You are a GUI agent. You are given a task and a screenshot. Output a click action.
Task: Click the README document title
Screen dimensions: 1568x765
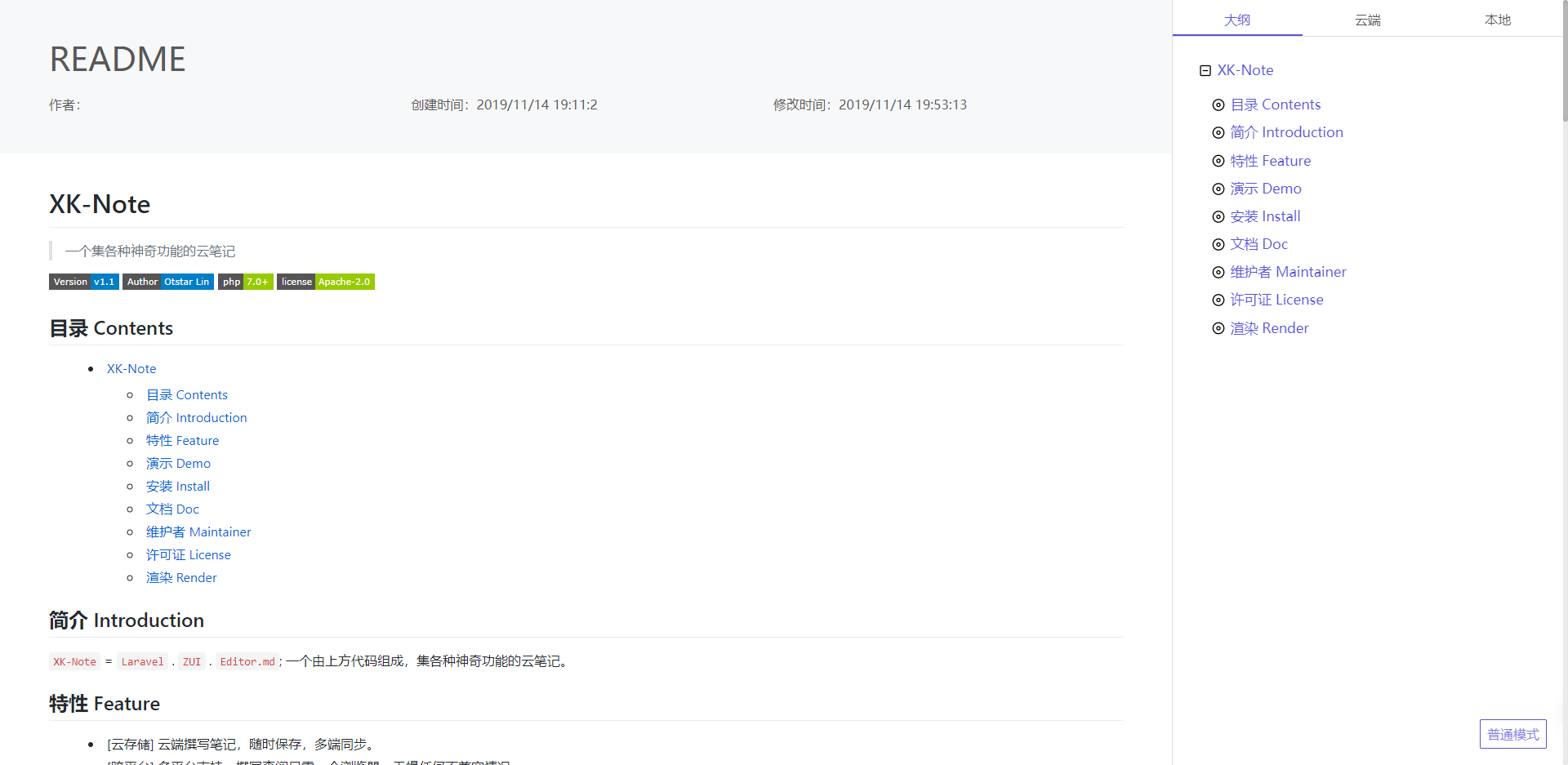point(118,60)
